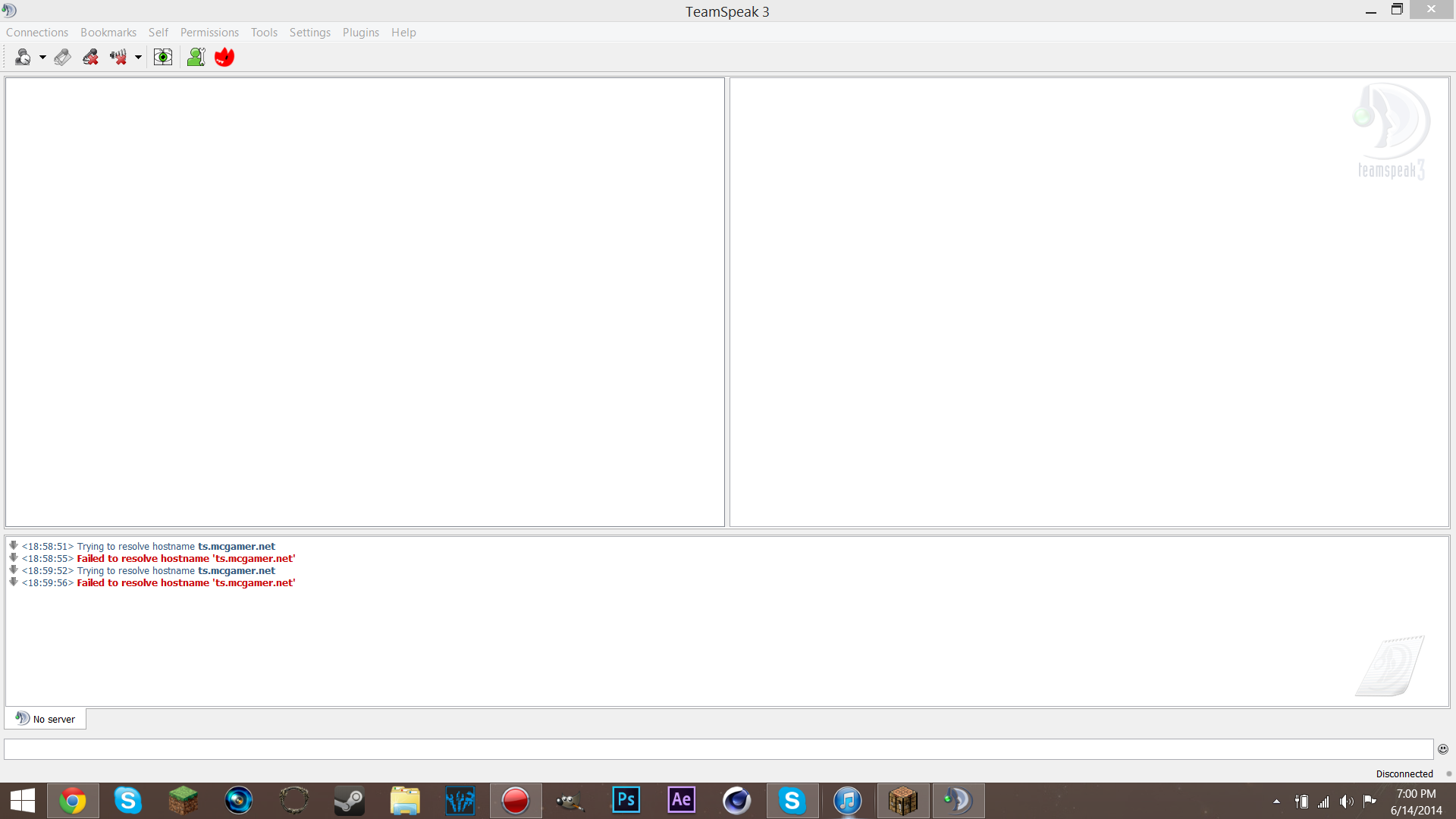Open the Windows Start button

point(23,801)
